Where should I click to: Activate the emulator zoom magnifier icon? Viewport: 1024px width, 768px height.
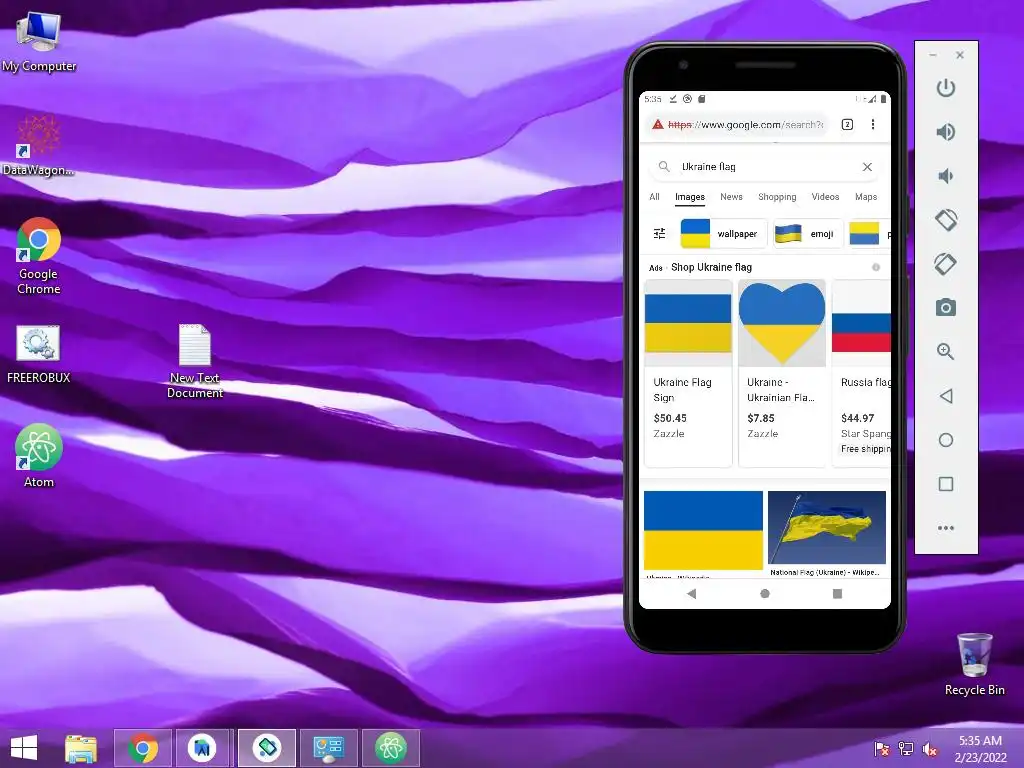pos(946,351)
